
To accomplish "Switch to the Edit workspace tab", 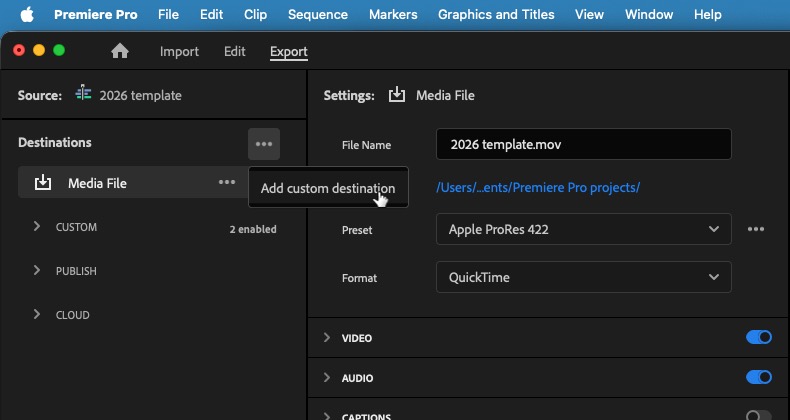I will coord(235,51).
